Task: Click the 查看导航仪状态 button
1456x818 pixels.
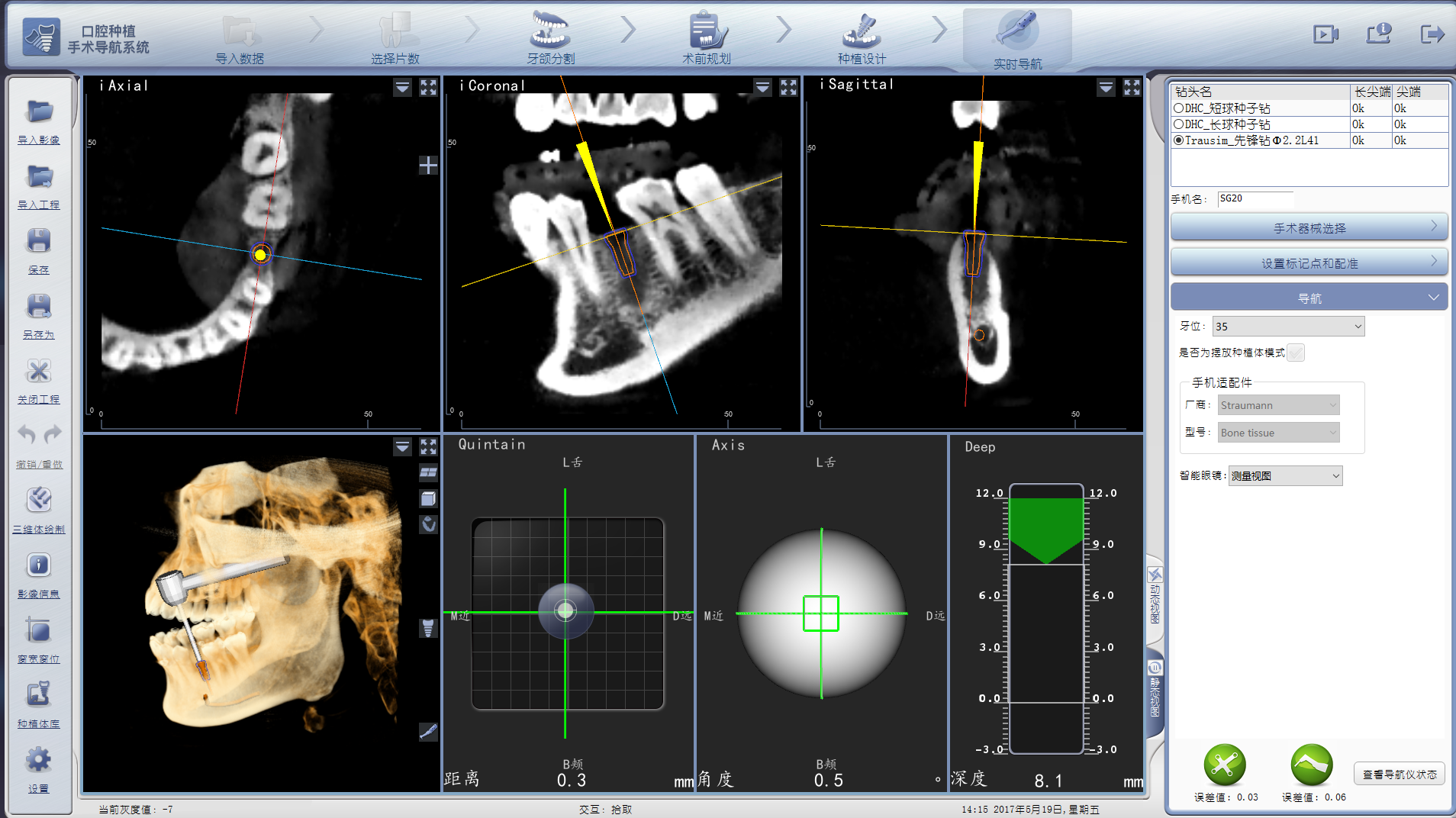Action: [1399, 775]
